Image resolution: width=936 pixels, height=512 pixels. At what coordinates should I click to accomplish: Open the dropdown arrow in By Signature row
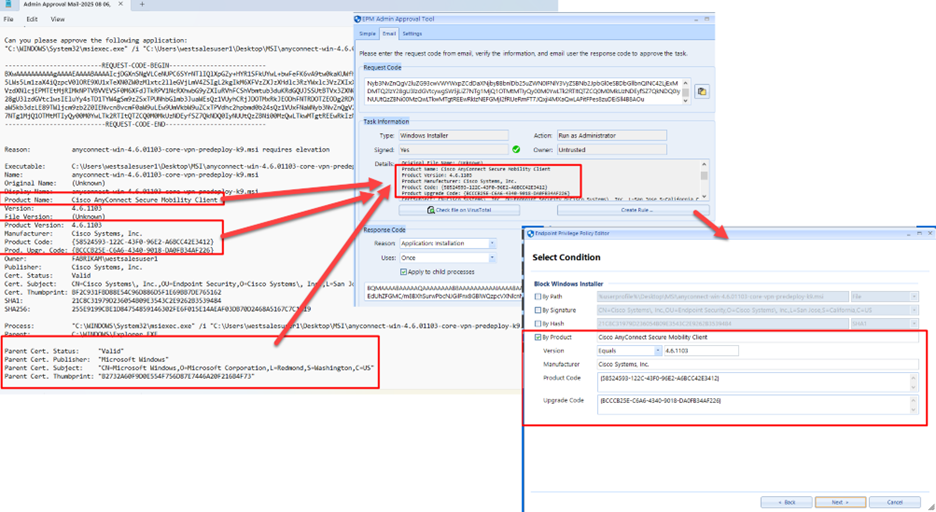click(914, 310)
